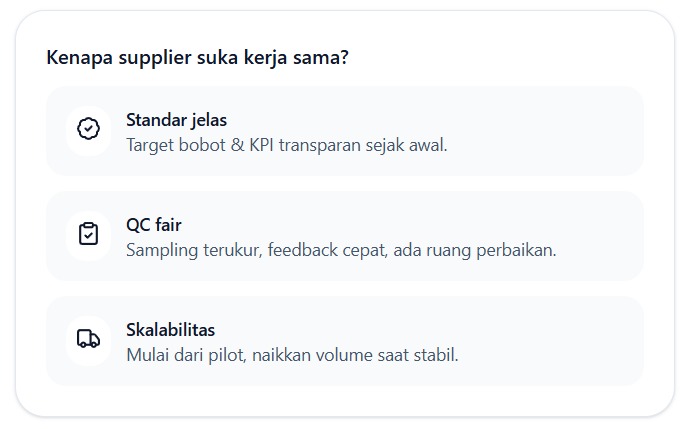The image size is (688, 429).
Task: Click the 'Target bobot & KPI transparan' description
Action: tap(286, 145)
